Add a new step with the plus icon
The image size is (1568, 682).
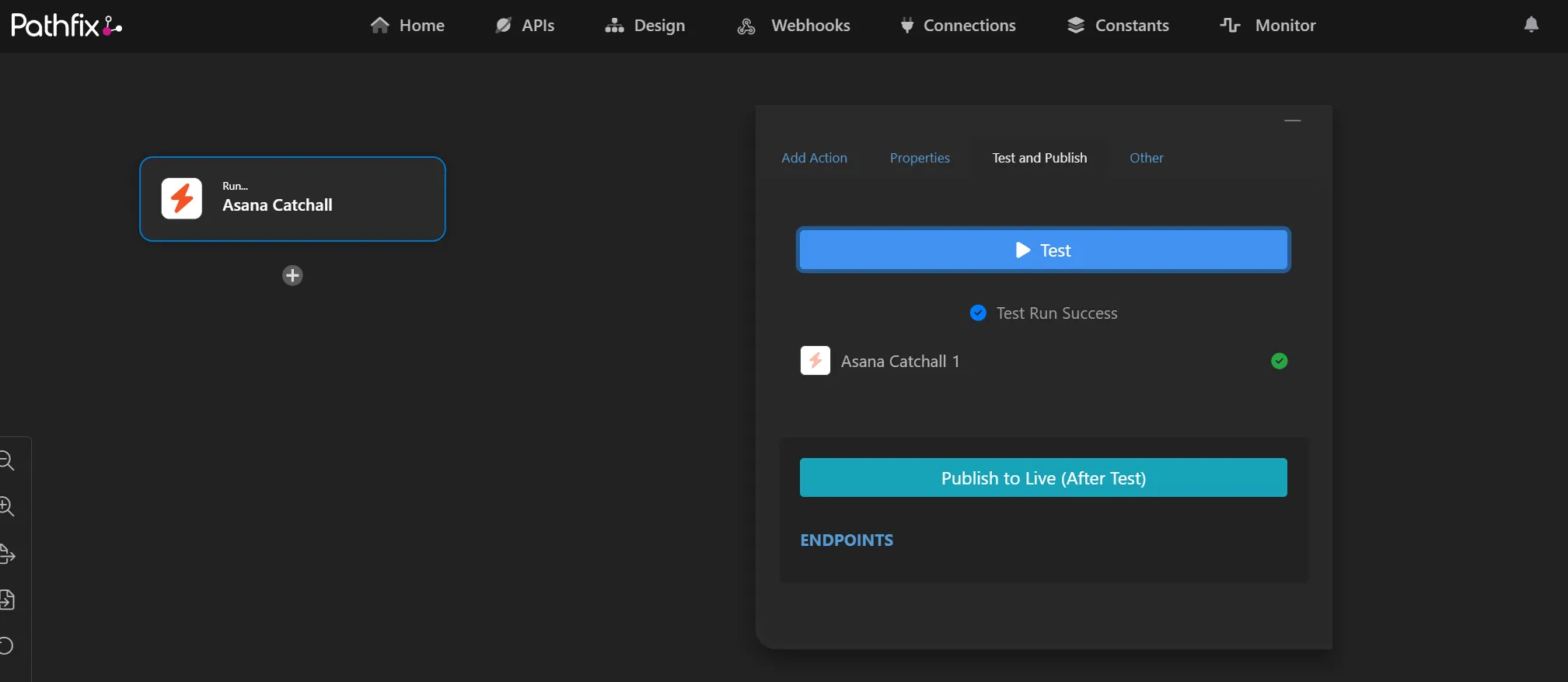point(292,275)
